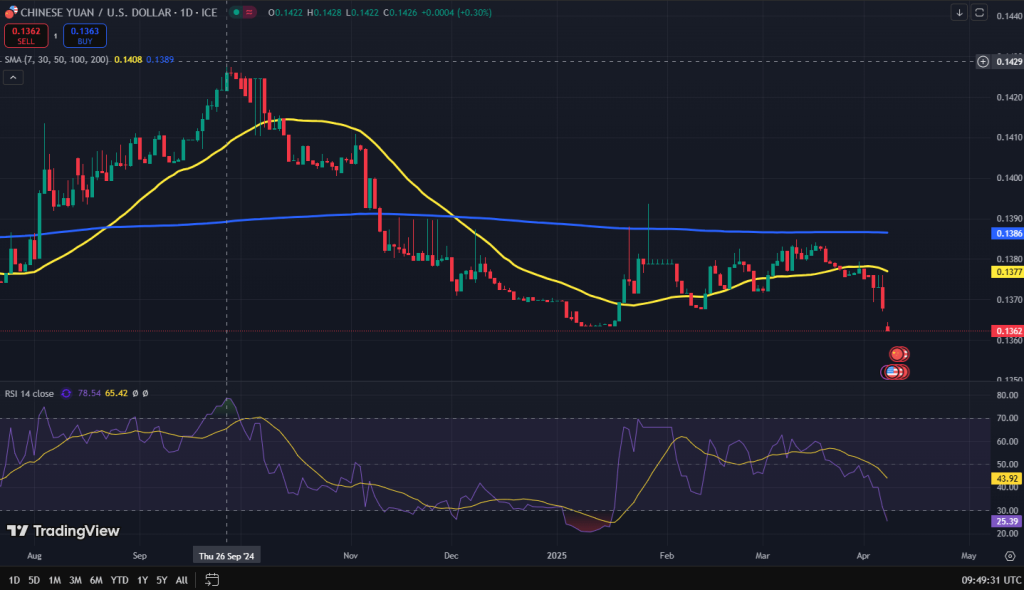Toggle fullscreen mode with the frame icon
The image size is (1024, 590).
coord(980,12)
